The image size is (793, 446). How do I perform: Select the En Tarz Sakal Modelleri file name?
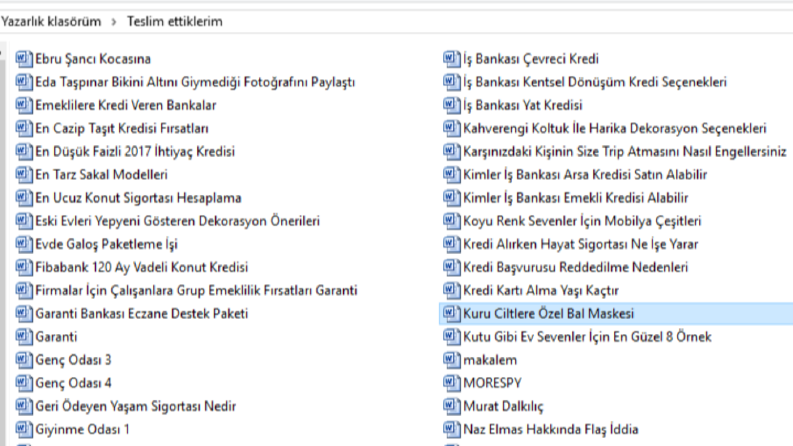(102, 175)
